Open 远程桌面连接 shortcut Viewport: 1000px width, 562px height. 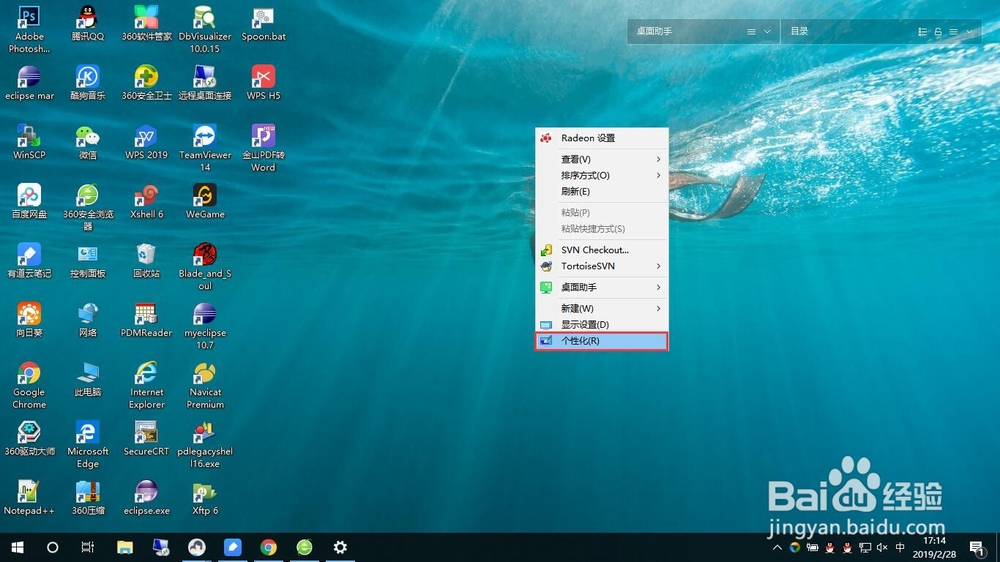[205, 83]
